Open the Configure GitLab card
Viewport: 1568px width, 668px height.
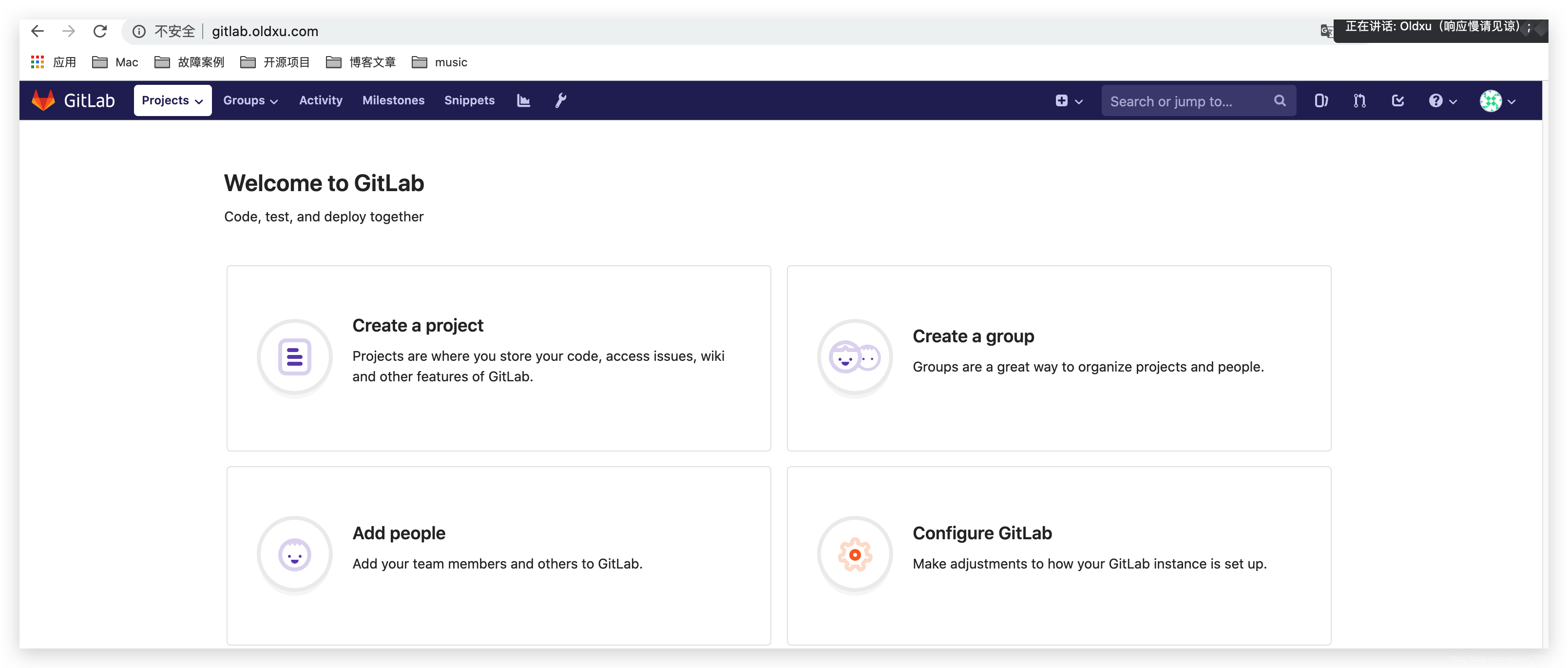(x=1058, y=555)
